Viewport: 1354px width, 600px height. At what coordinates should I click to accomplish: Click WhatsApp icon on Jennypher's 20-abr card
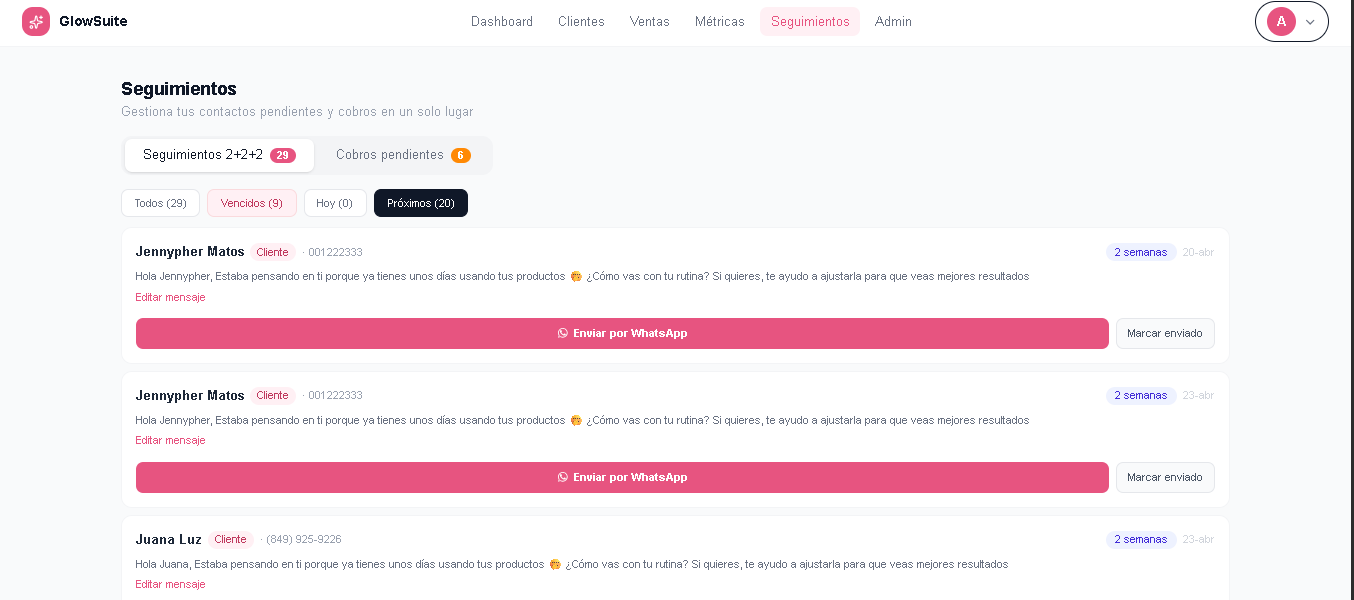563,333
